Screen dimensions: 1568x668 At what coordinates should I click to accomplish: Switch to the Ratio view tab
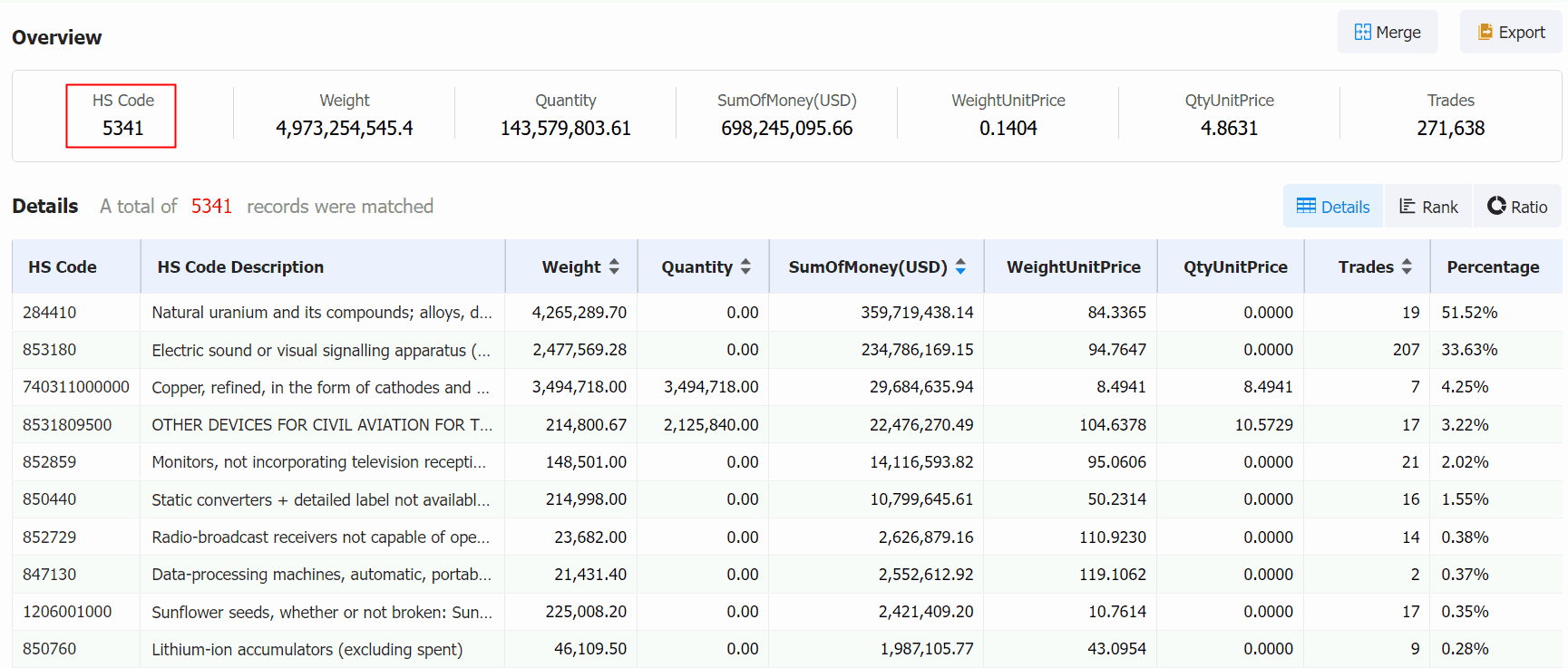point(1517,207)
